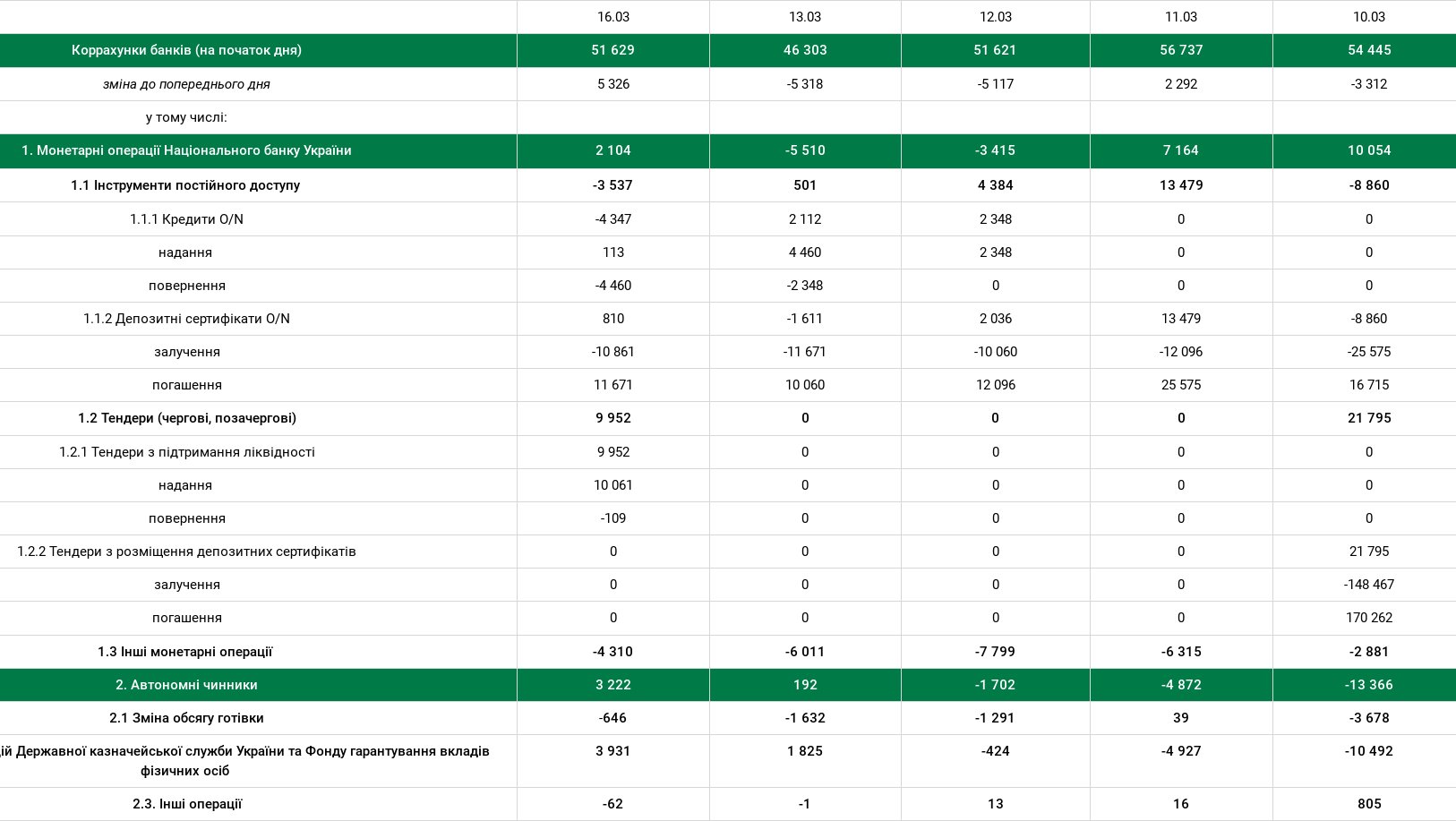
Task: Select the value 10 061 cell
Action: 612,485
